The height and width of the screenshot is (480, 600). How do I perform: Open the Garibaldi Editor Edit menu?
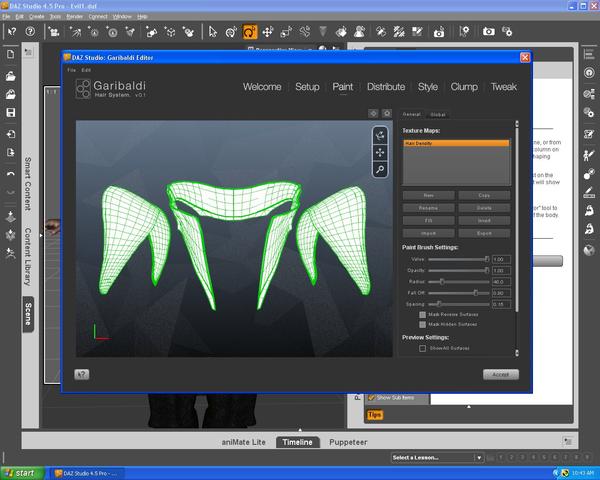(x=86, y=70)
